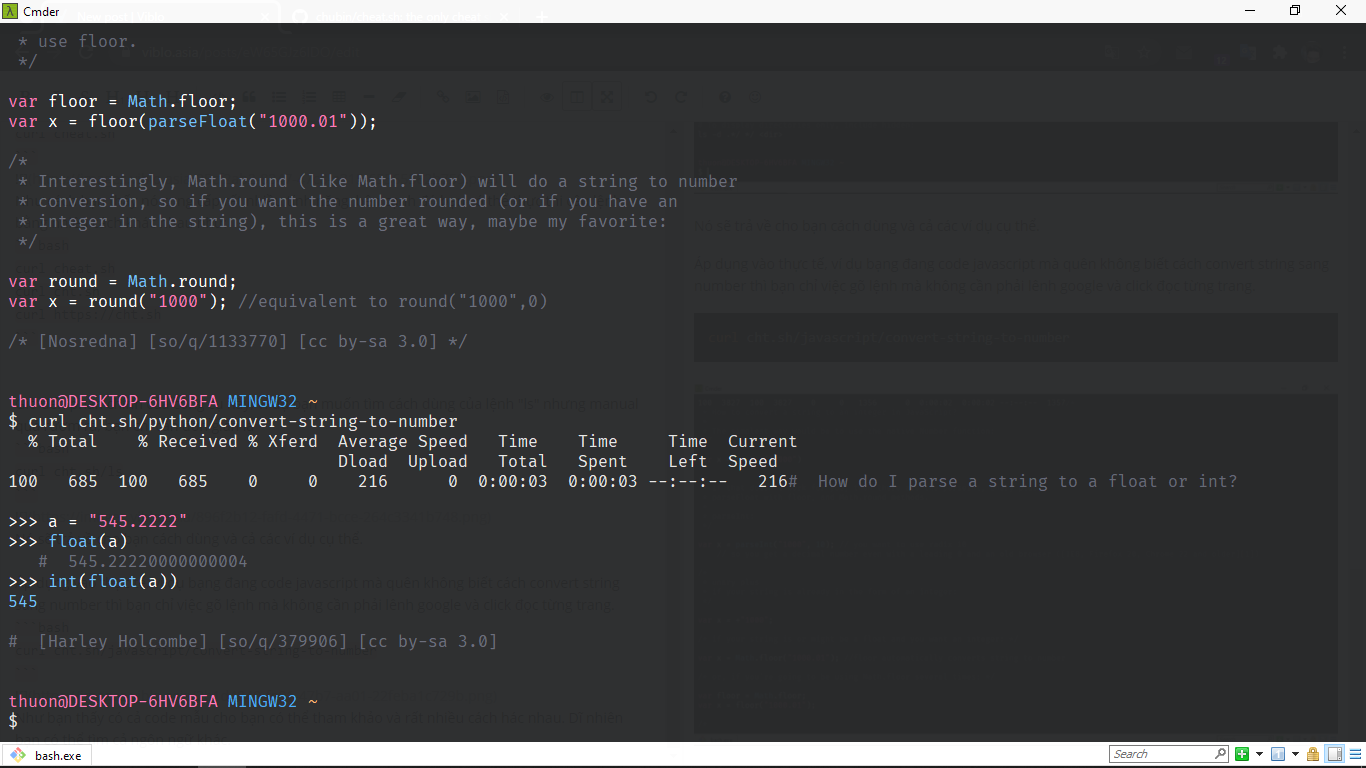Select the bash.exe tab
The height and width of the screenshot is (768, 1366).
[56, 755]
